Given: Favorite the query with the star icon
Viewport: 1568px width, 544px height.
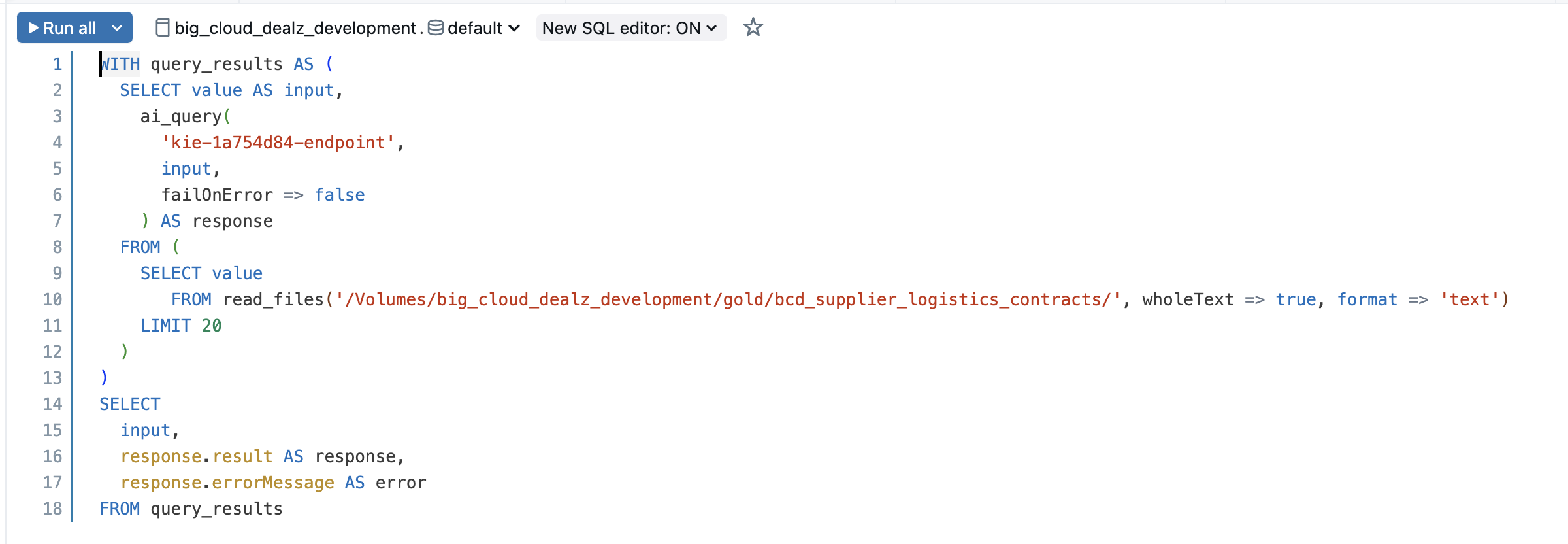Looking at the screenshot, I should (753, 27).
